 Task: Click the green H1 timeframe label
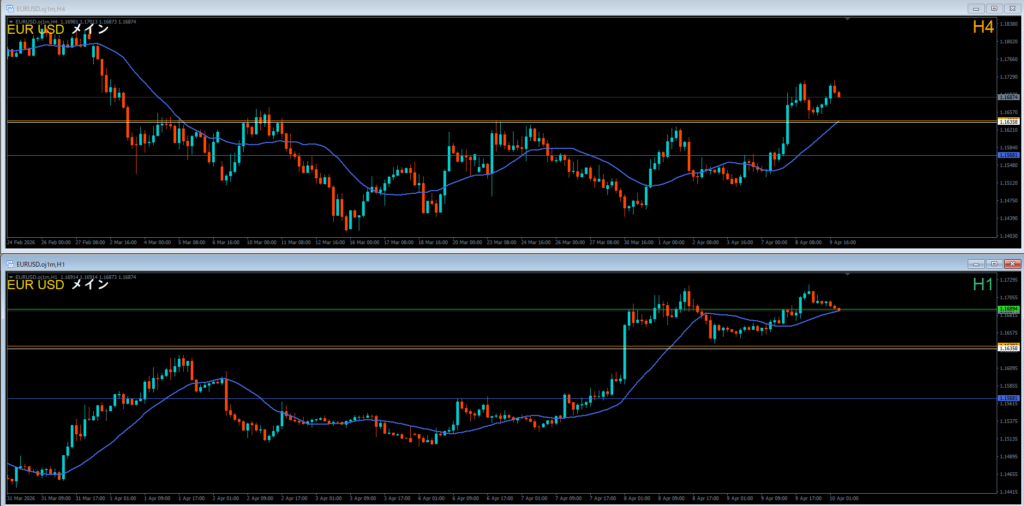tap(983, 285)
